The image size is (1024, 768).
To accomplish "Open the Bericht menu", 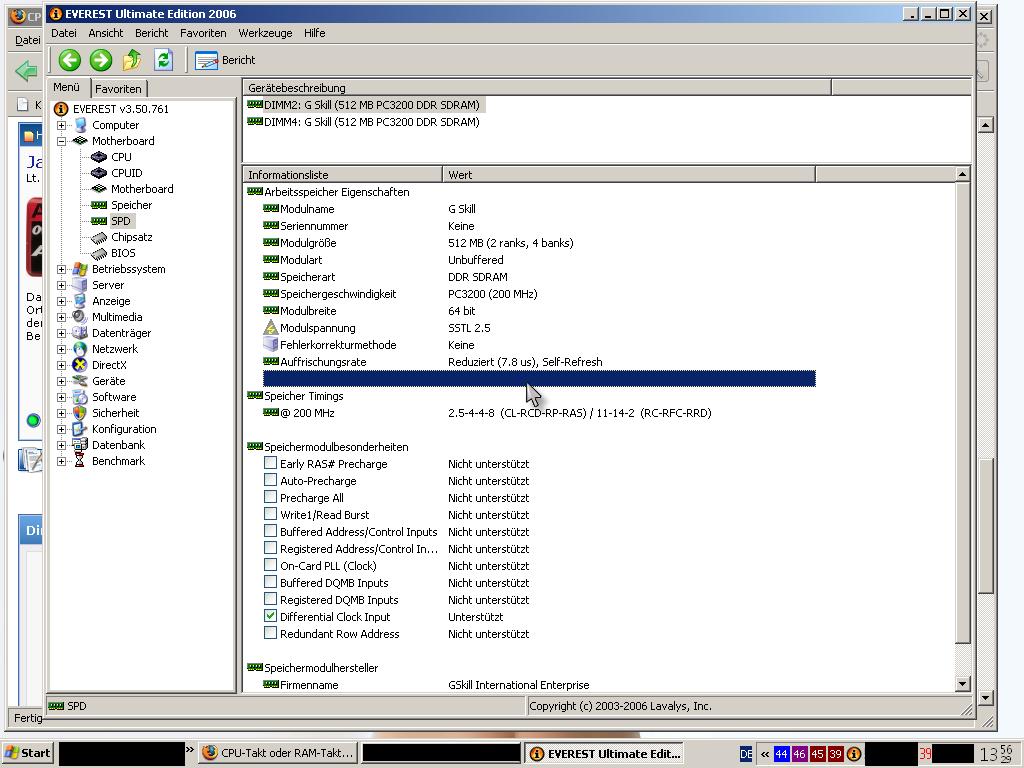I will point(152,33).
